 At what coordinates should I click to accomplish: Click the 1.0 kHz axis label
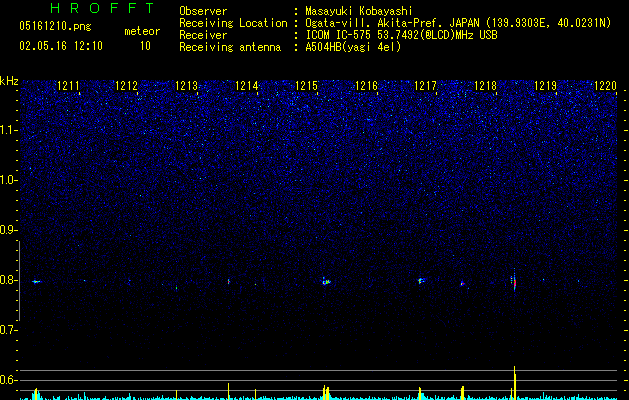pyautogui.click(x=8, y=180)
